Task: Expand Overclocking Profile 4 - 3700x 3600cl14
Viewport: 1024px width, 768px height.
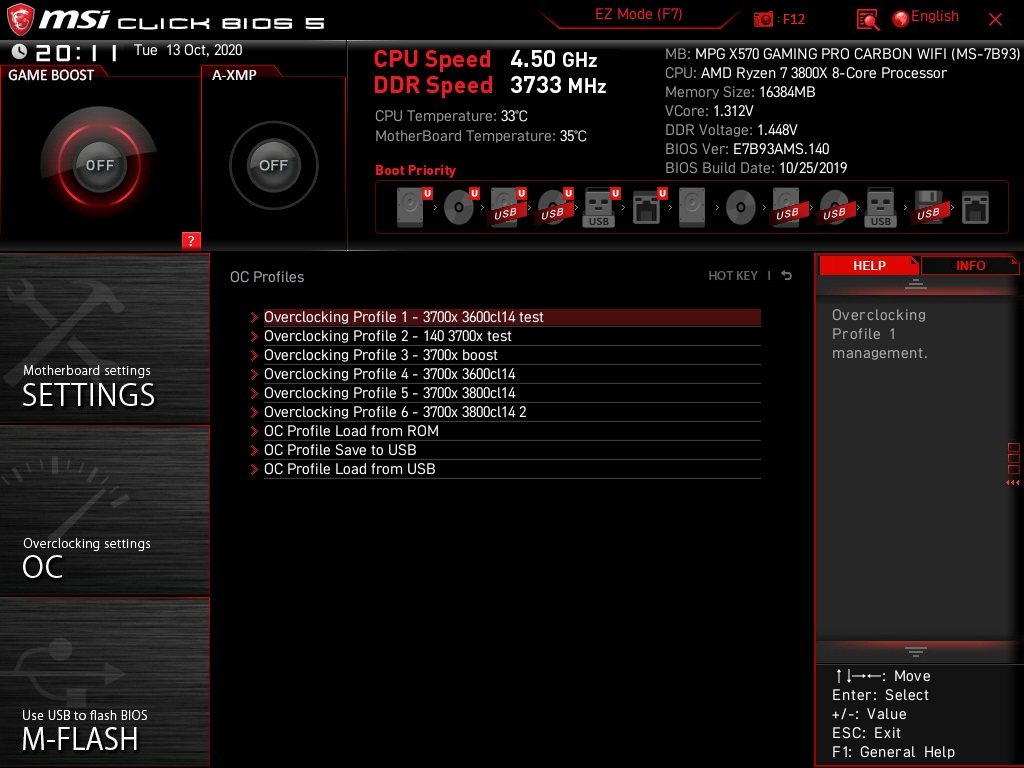Action: coord(512,374)
